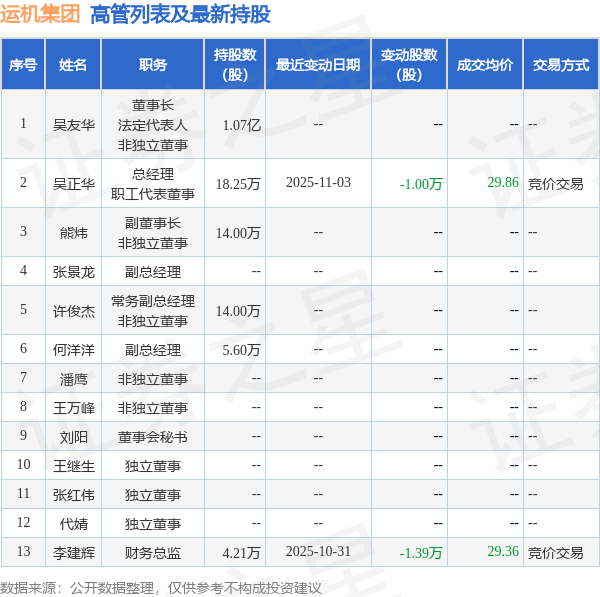Click 吴正华's position 职工代表董事
The height and width of the screenshot is (597, 600).
[x=153, y=194]
